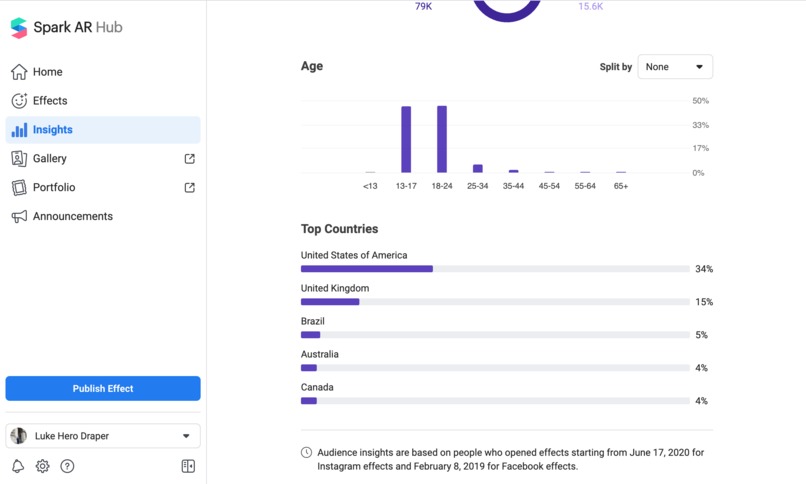806x484 pixels.
Task: Click the help question mark icon
Action: [x=67, y=466]
